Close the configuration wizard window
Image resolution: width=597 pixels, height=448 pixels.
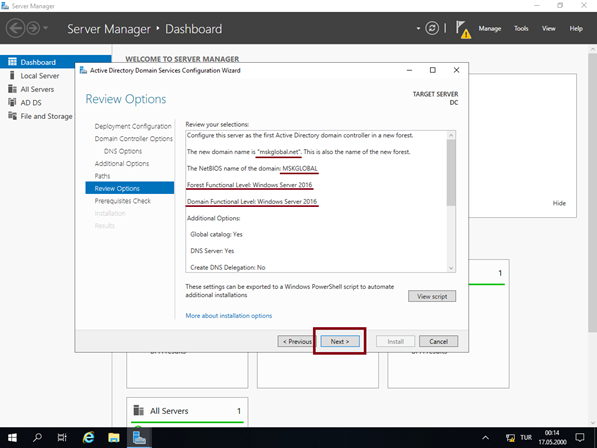(x=456, y=70)
